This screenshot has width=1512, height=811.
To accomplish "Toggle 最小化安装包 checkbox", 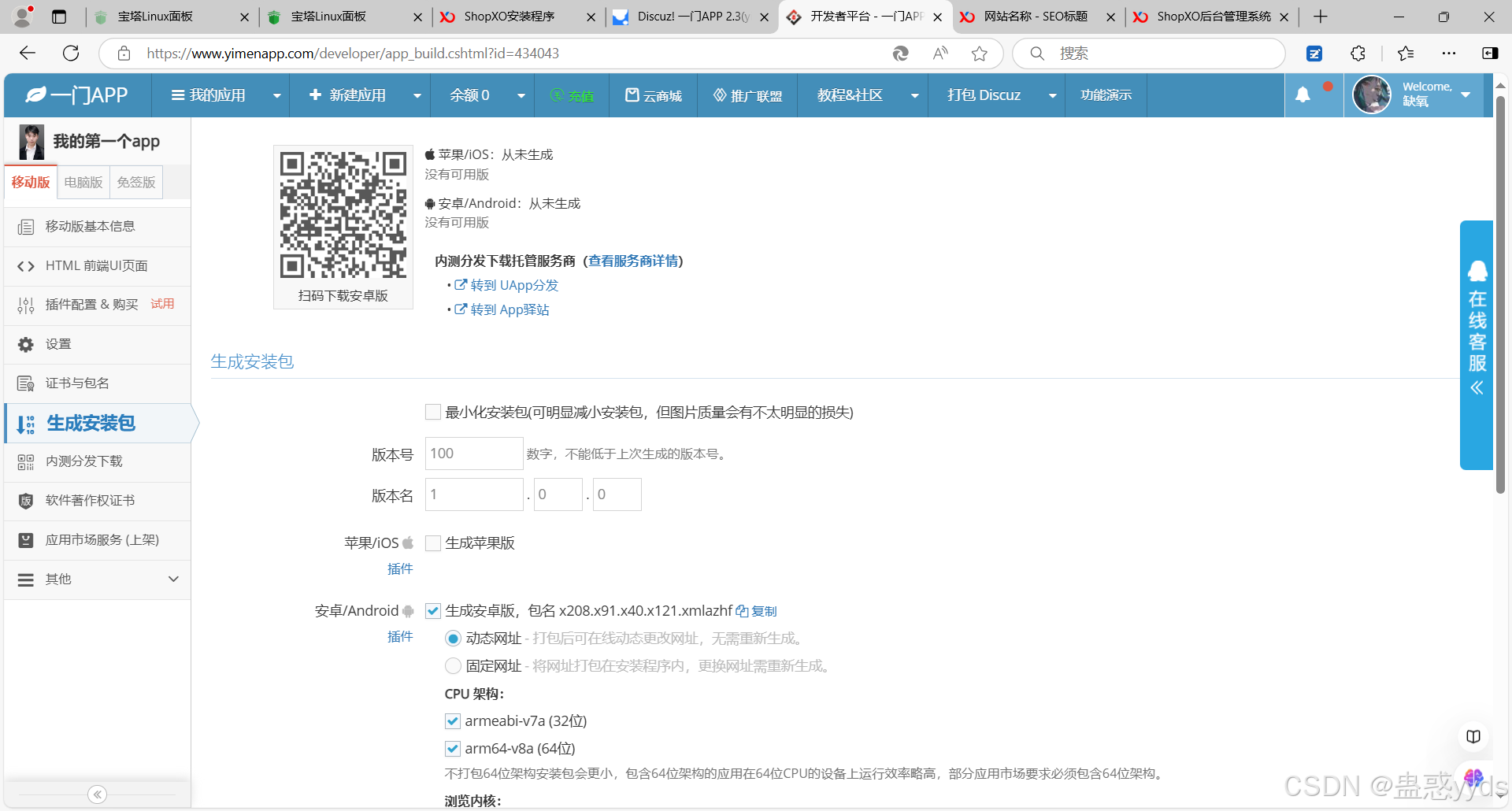I will click(x=432, y=412).
